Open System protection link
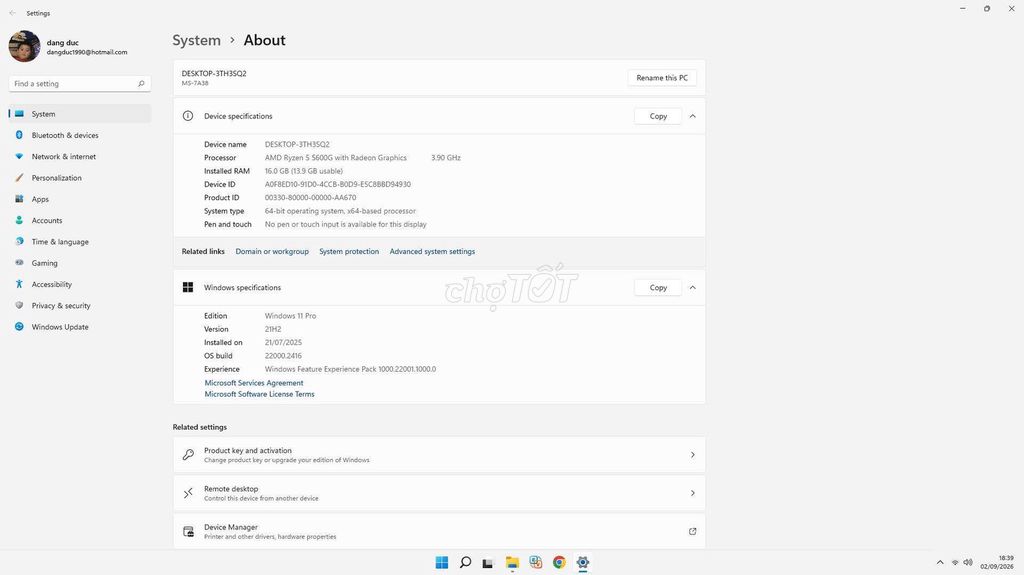The width and height of the screenshot is (1024, 575). [x=349, y=252]
